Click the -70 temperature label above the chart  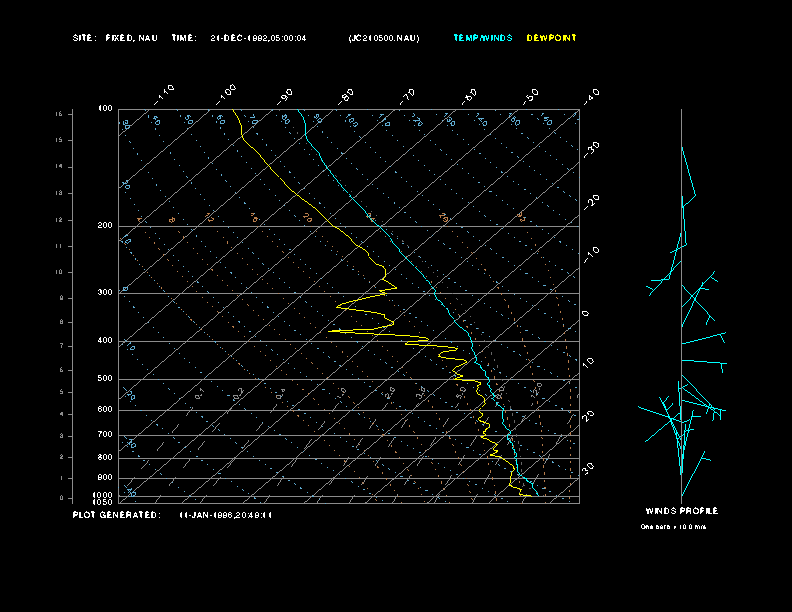(407, 96)
